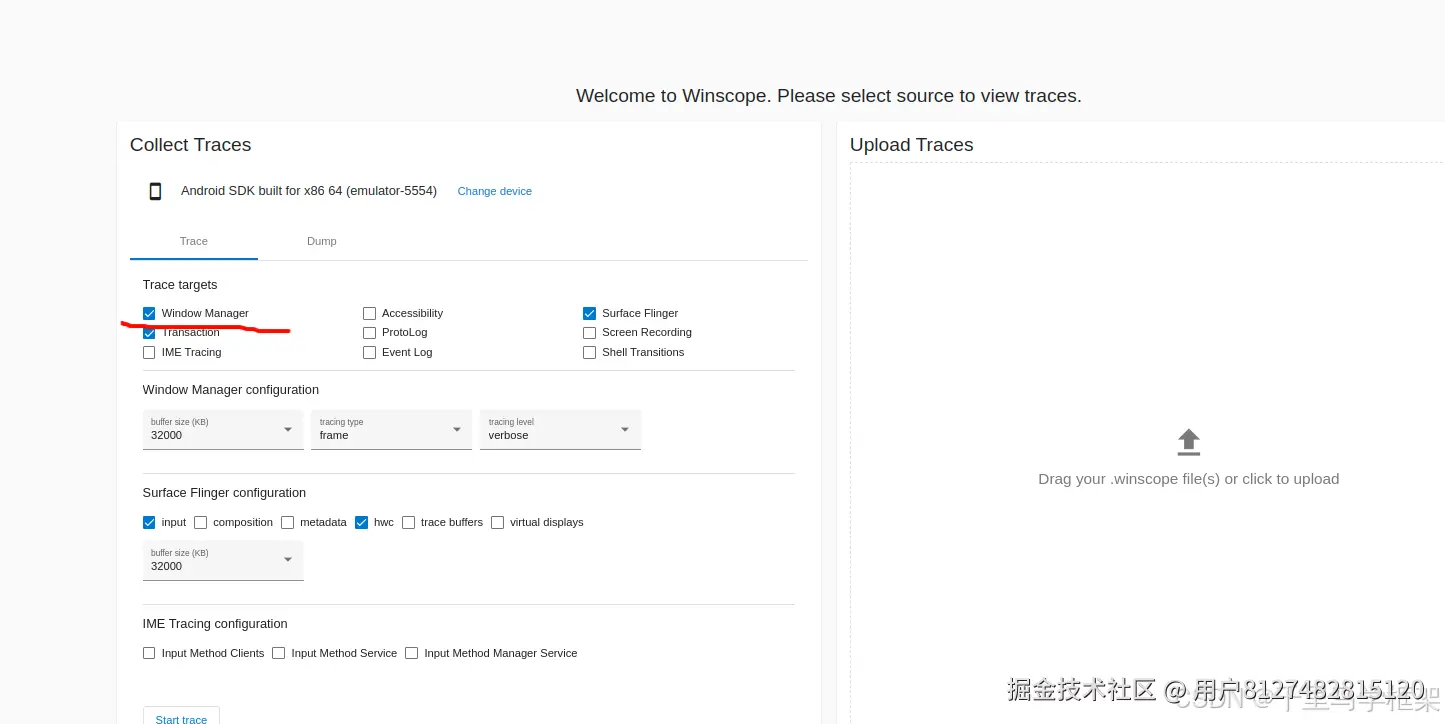1445x724 pixels.
Task: Enable IME Tracing checkbox
Action: point(149,352)
